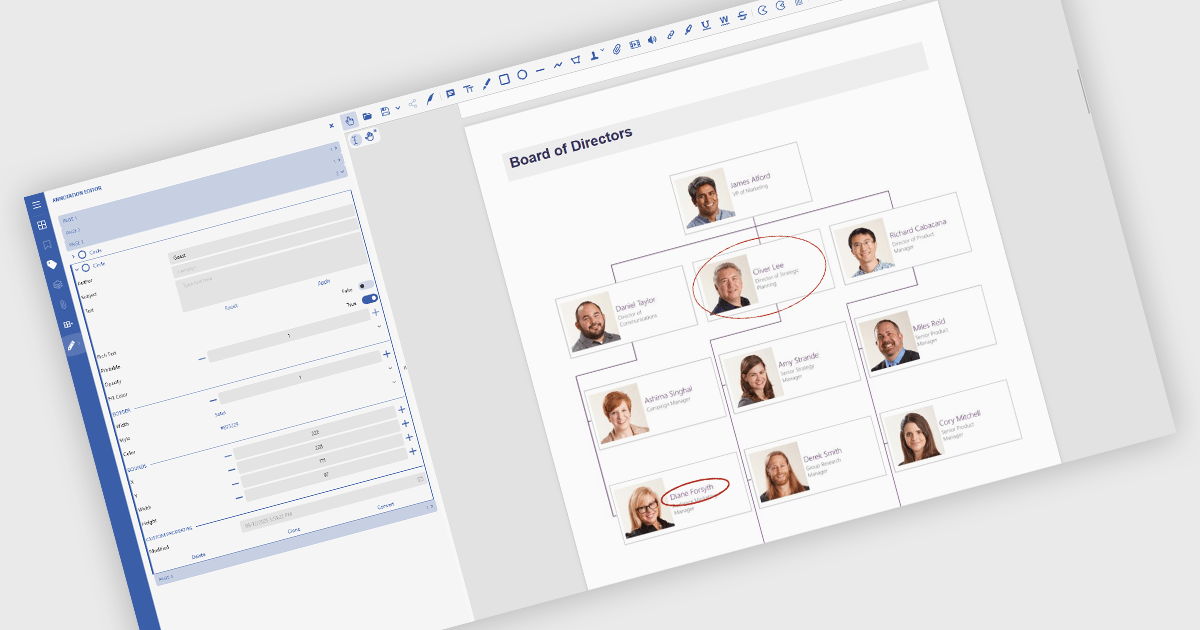Open the hamburger menu in sidebar
The height and width of the screenshot is (630, 1200).
point(36,205)
